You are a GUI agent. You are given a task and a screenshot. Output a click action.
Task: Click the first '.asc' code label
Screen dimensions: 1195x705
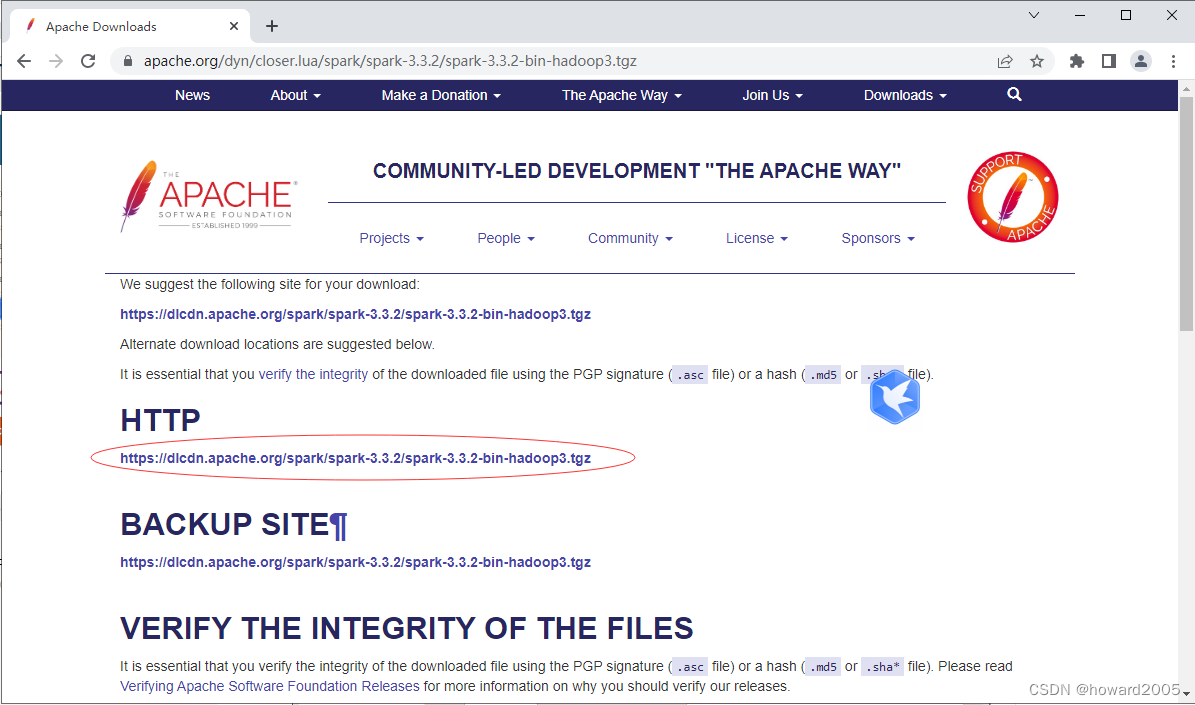[x=690, y=375]
